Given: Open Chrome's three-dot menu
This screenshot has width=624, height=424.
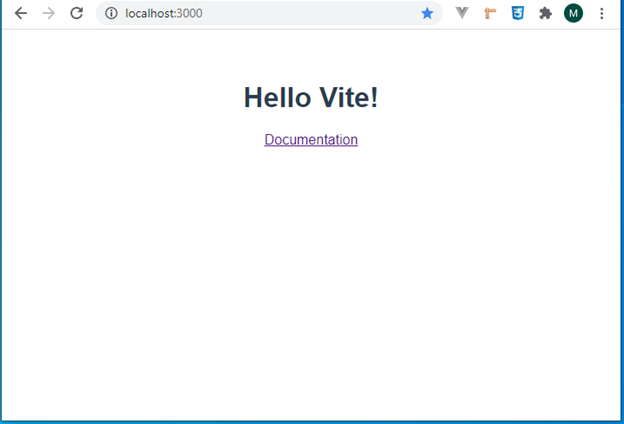Looking at the screenshot, I should click(601, 13).
